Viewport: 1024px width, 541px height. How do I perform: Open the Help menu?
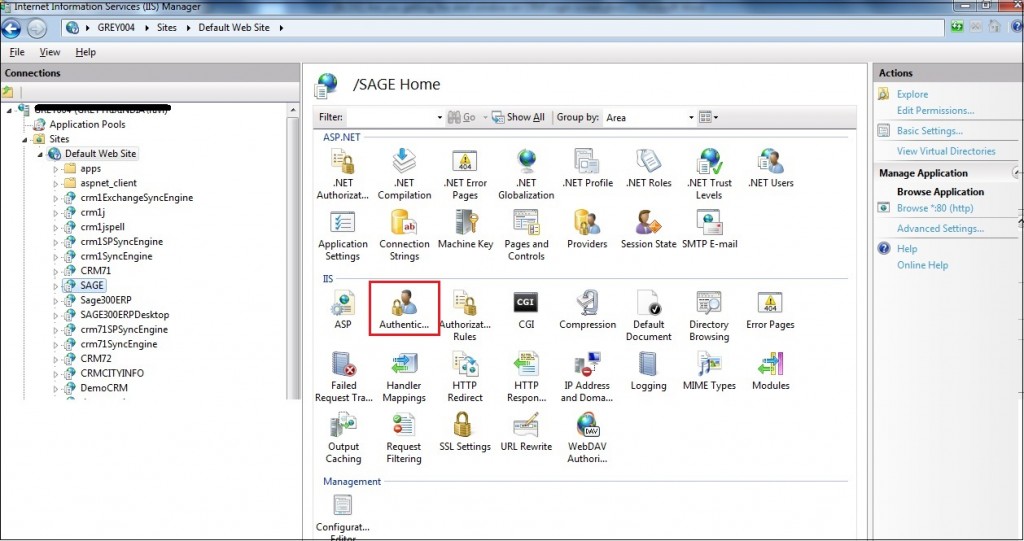tap(86, 52)
